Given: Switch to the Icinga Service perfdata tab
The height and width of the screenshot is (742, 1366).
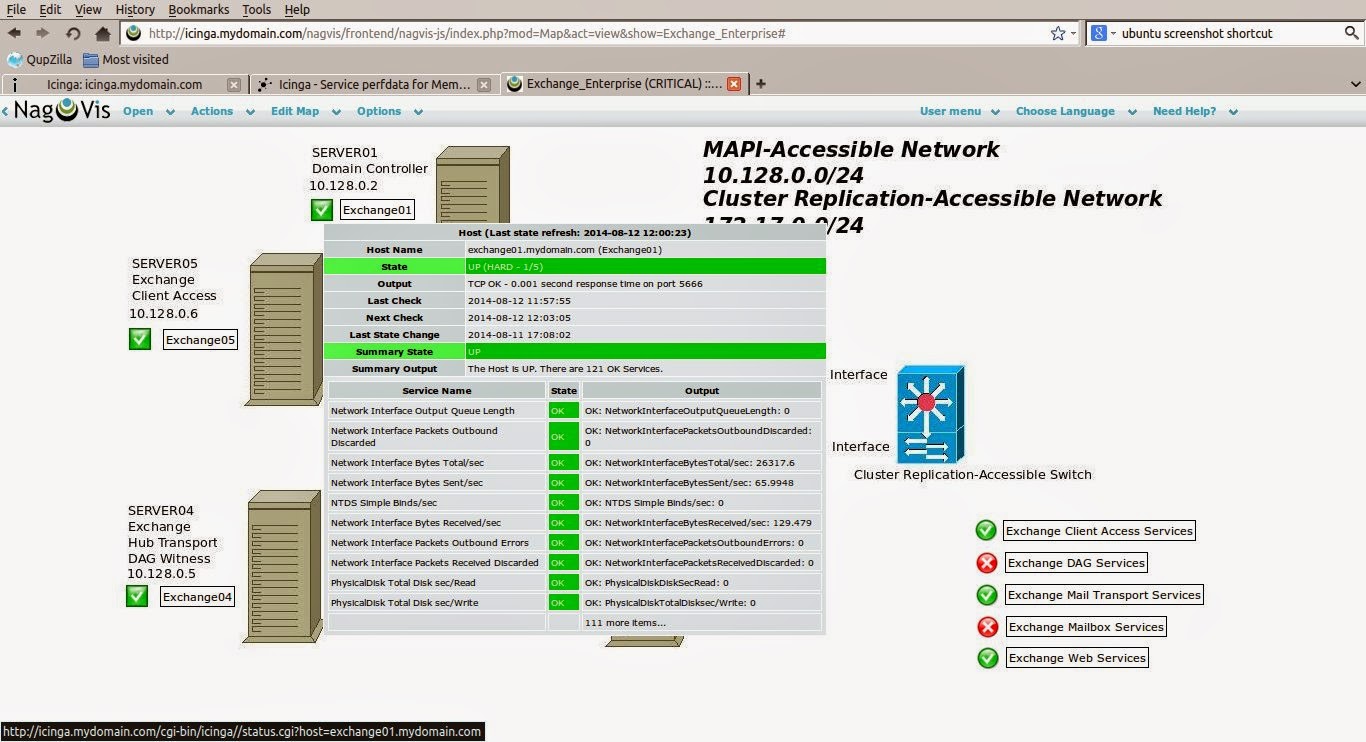Looking at the screenshot, I should click(x=374, y=84).
